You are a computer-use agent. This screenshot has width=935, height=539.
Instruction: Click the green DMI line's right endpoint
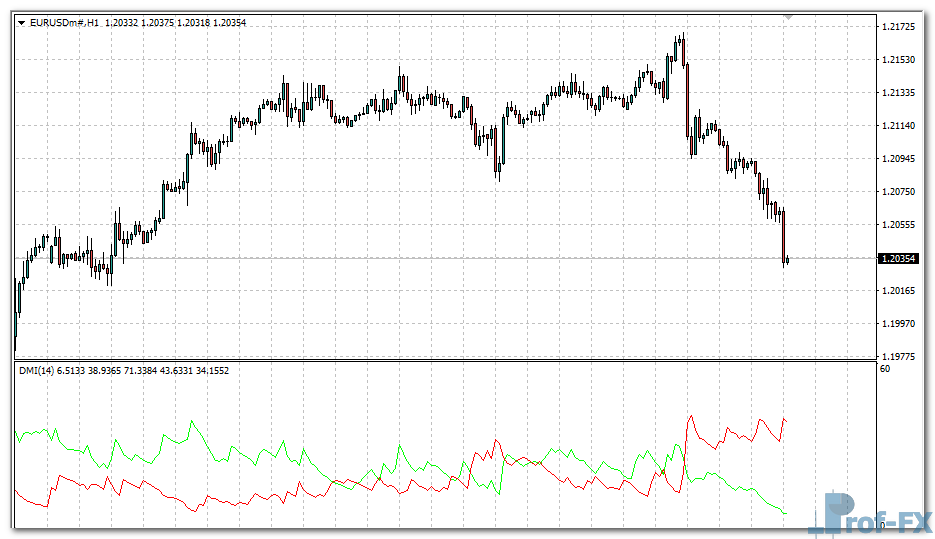(x=787, y=513)
